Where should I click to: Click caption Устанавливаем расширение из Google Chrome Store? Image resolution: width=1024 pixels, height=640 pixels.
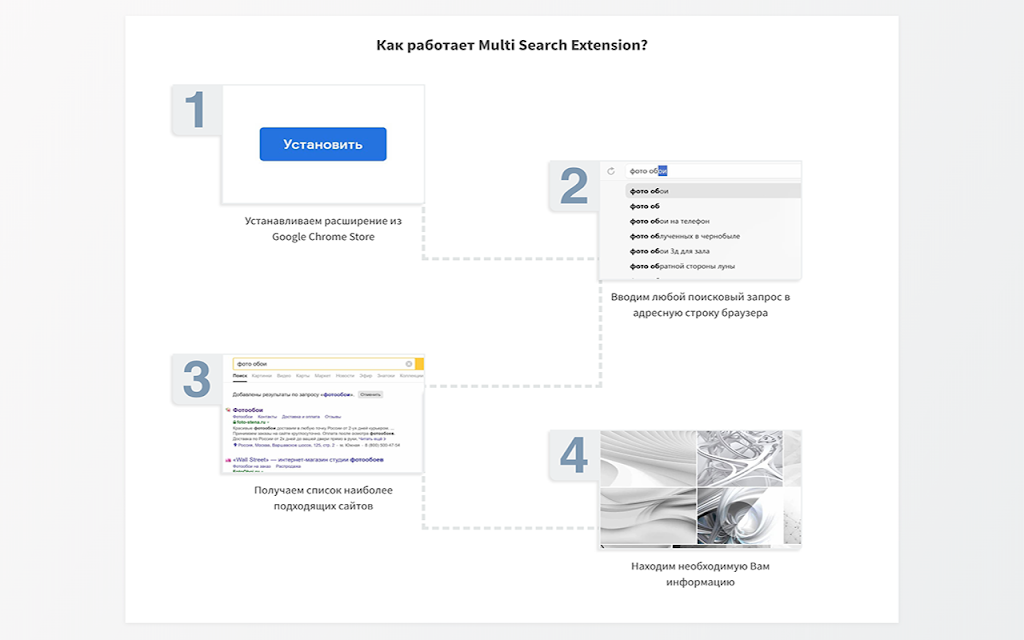point(323,229)
